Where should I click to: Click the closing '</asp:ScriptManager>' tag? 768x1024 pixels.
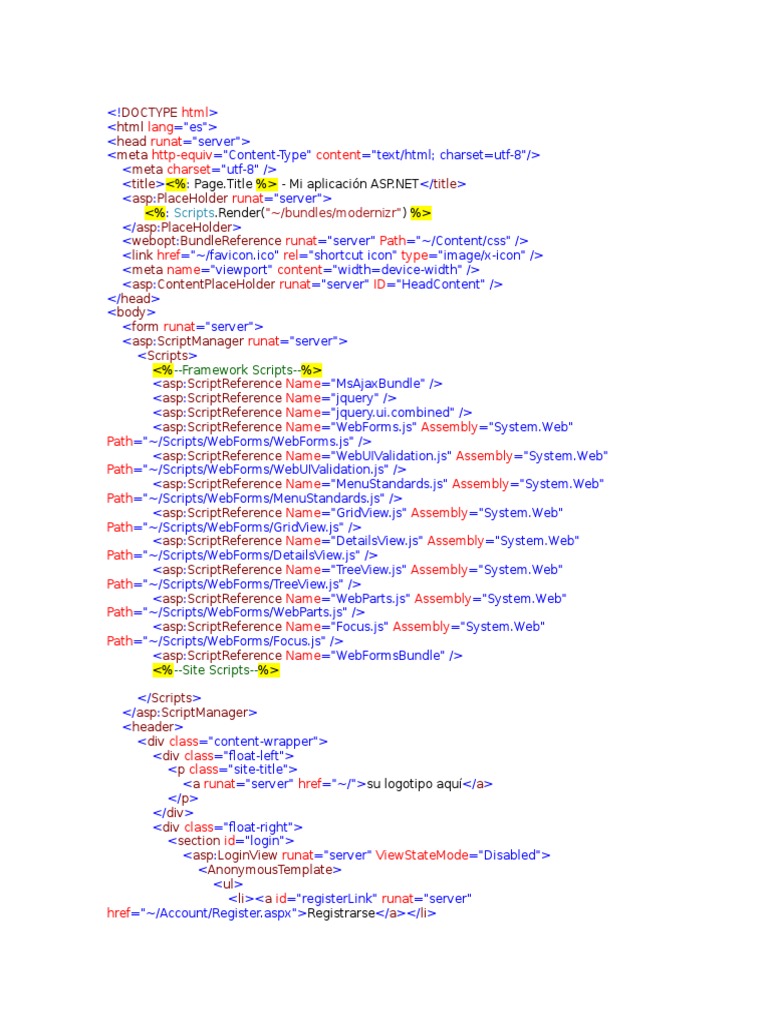point(189,712)
